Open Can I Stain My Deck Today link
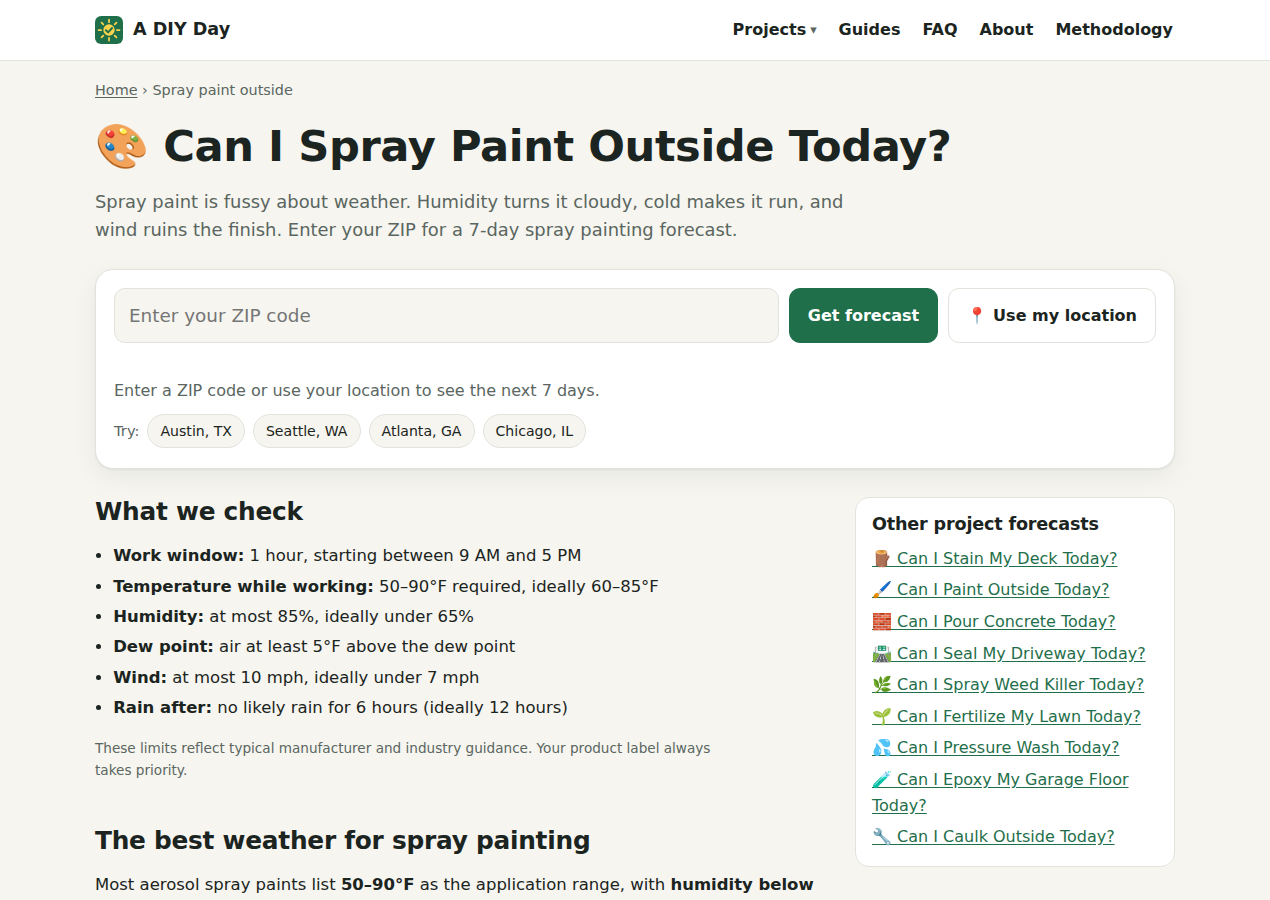Image resolution: width=1270 pixels, height=900 pixels. (x=994, y=558)
